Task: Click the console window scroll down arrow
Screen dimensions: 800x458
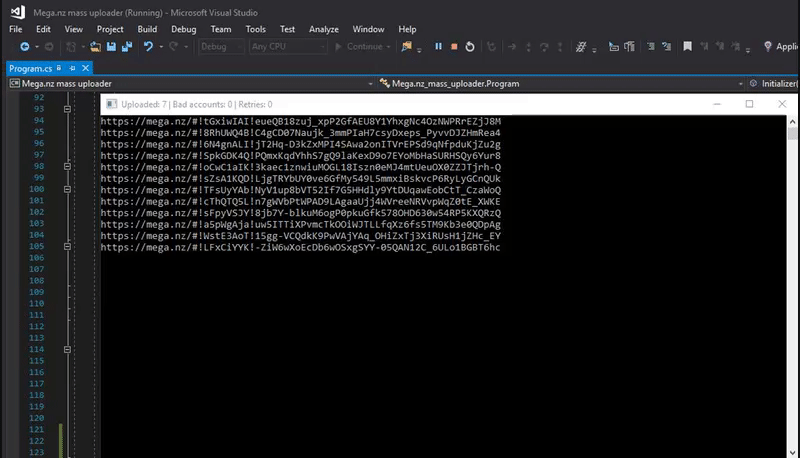Action: point(792,452)
